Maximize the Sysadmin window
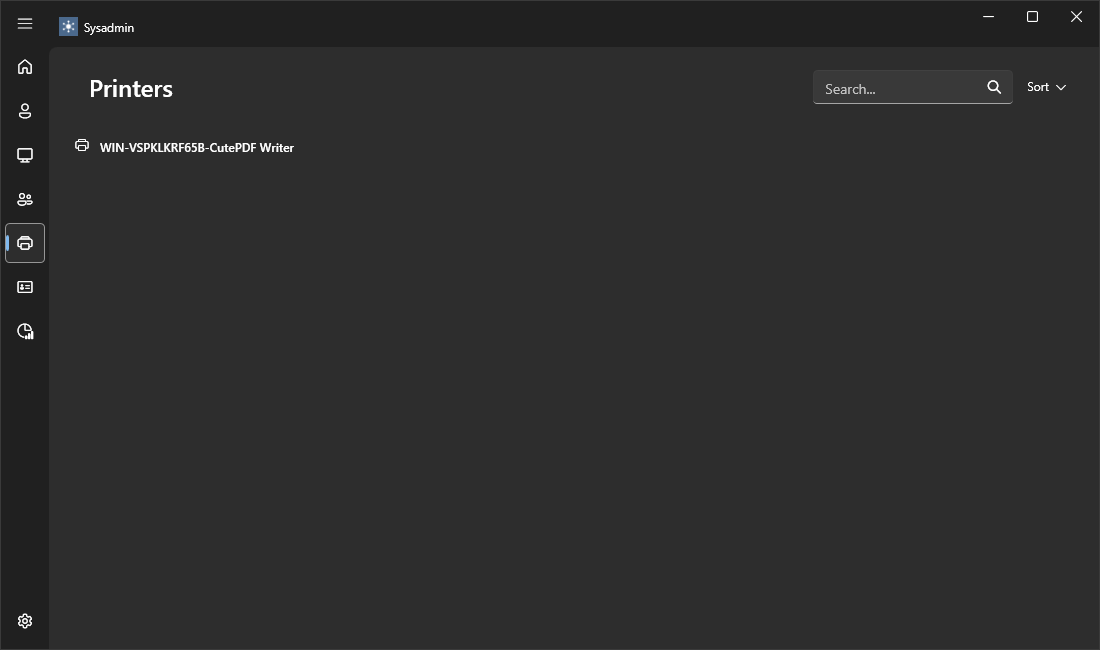Viewport: 1100px width, 650px height. click(1032, 17)
